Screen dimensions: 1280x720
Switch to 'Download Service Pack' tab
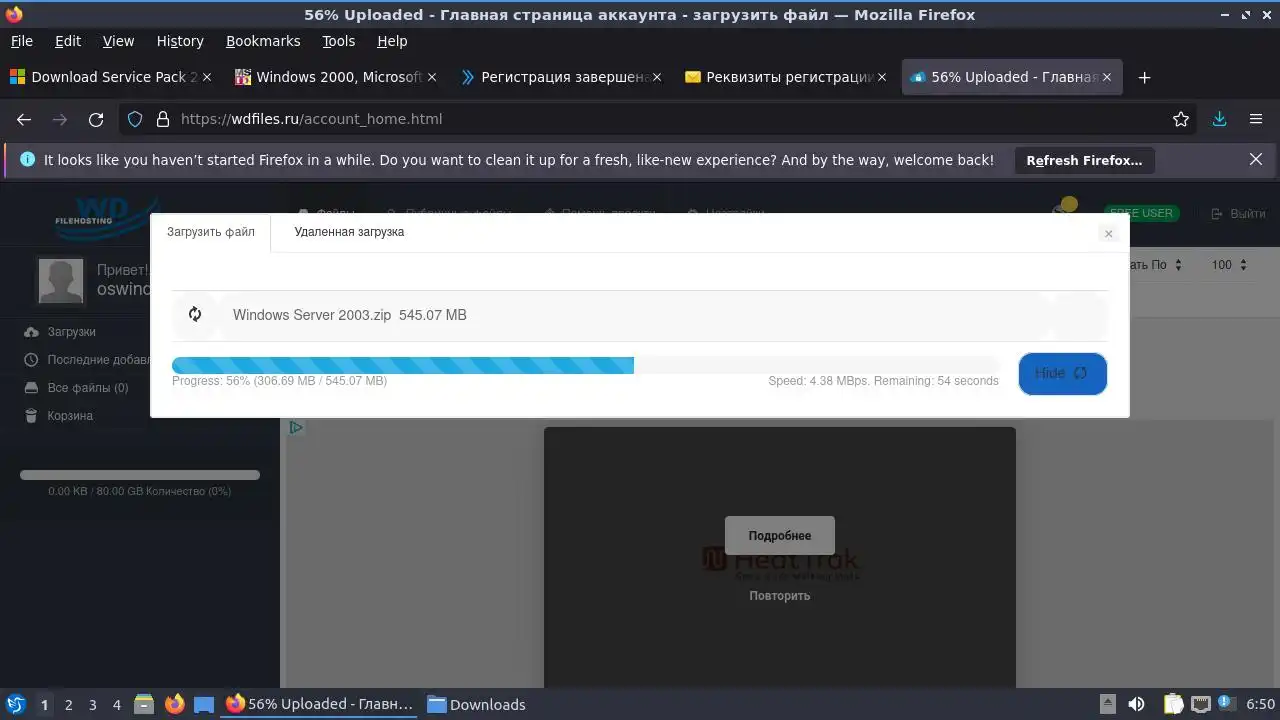tap(112, 77)
